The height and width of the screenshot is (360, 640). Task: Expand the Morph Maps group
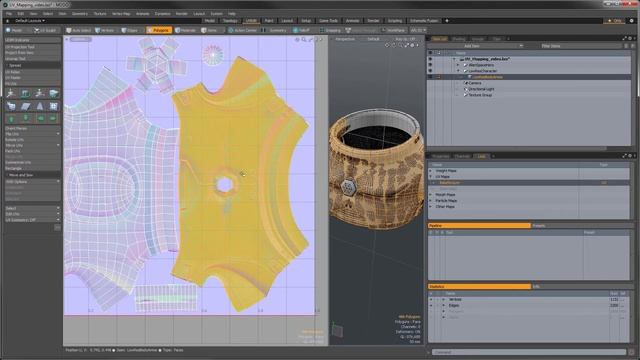[431, 195]
